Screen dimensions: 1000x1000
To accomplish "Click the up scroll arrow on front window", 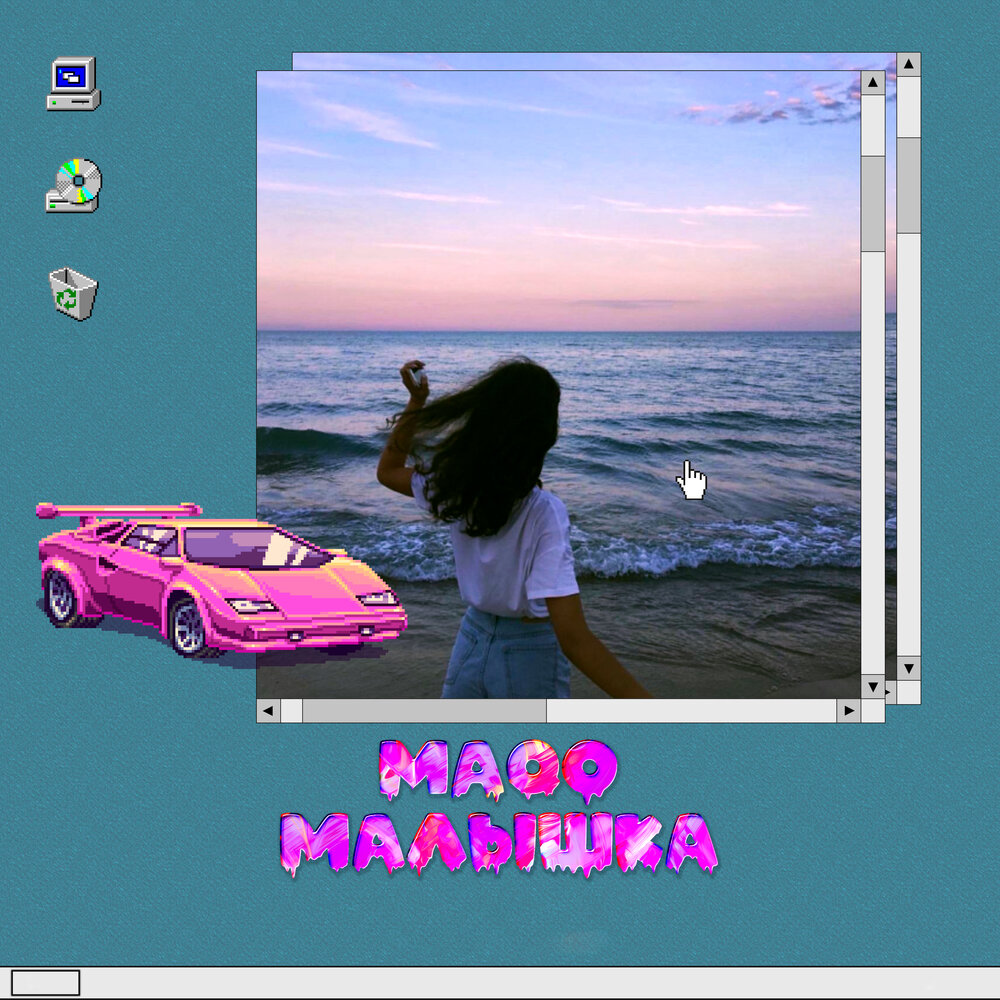I will click(871, 82).
